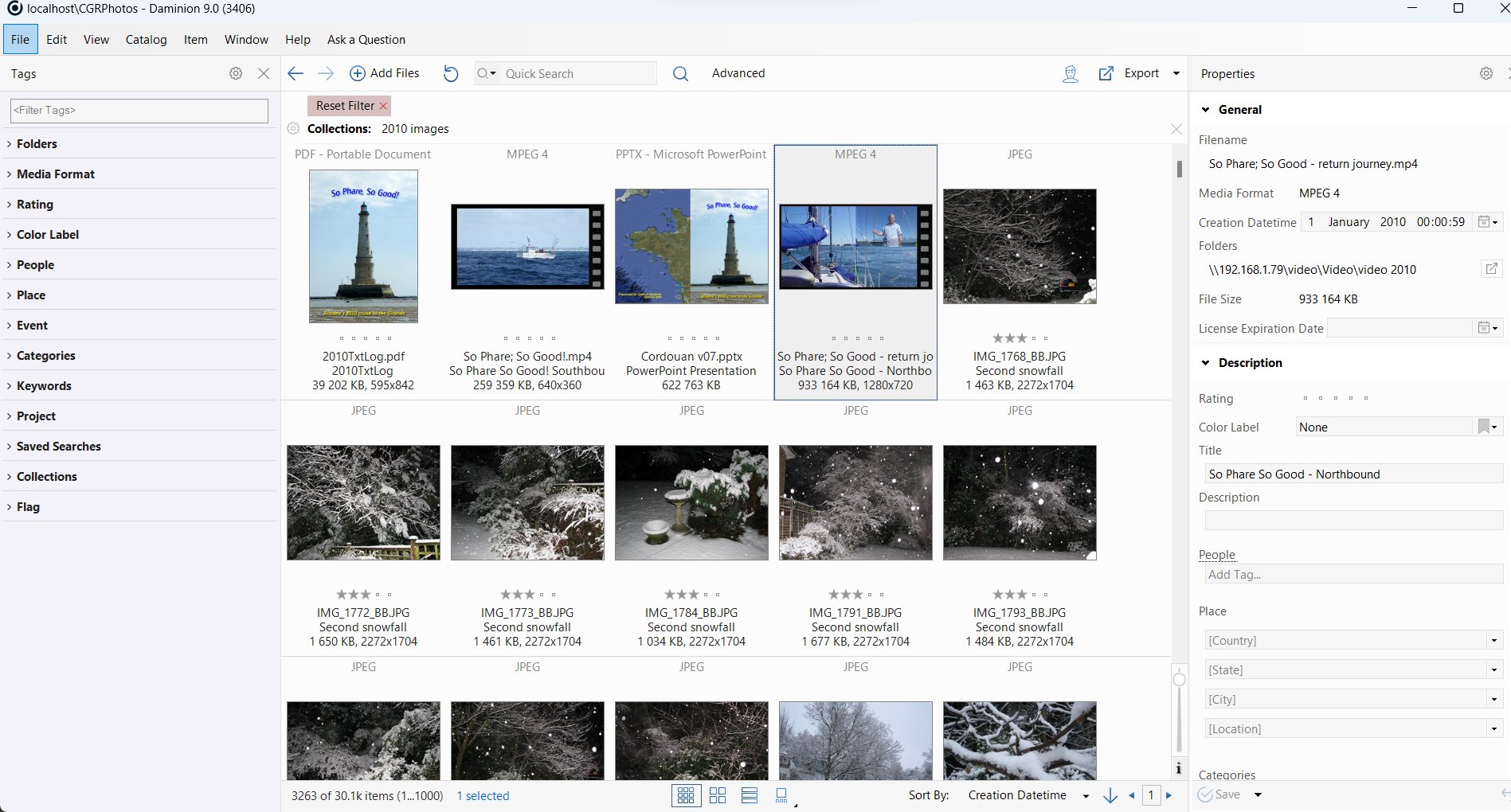Click the Reset Filter button
This screenshot has width=1511, height=812.
coord(349,106)
